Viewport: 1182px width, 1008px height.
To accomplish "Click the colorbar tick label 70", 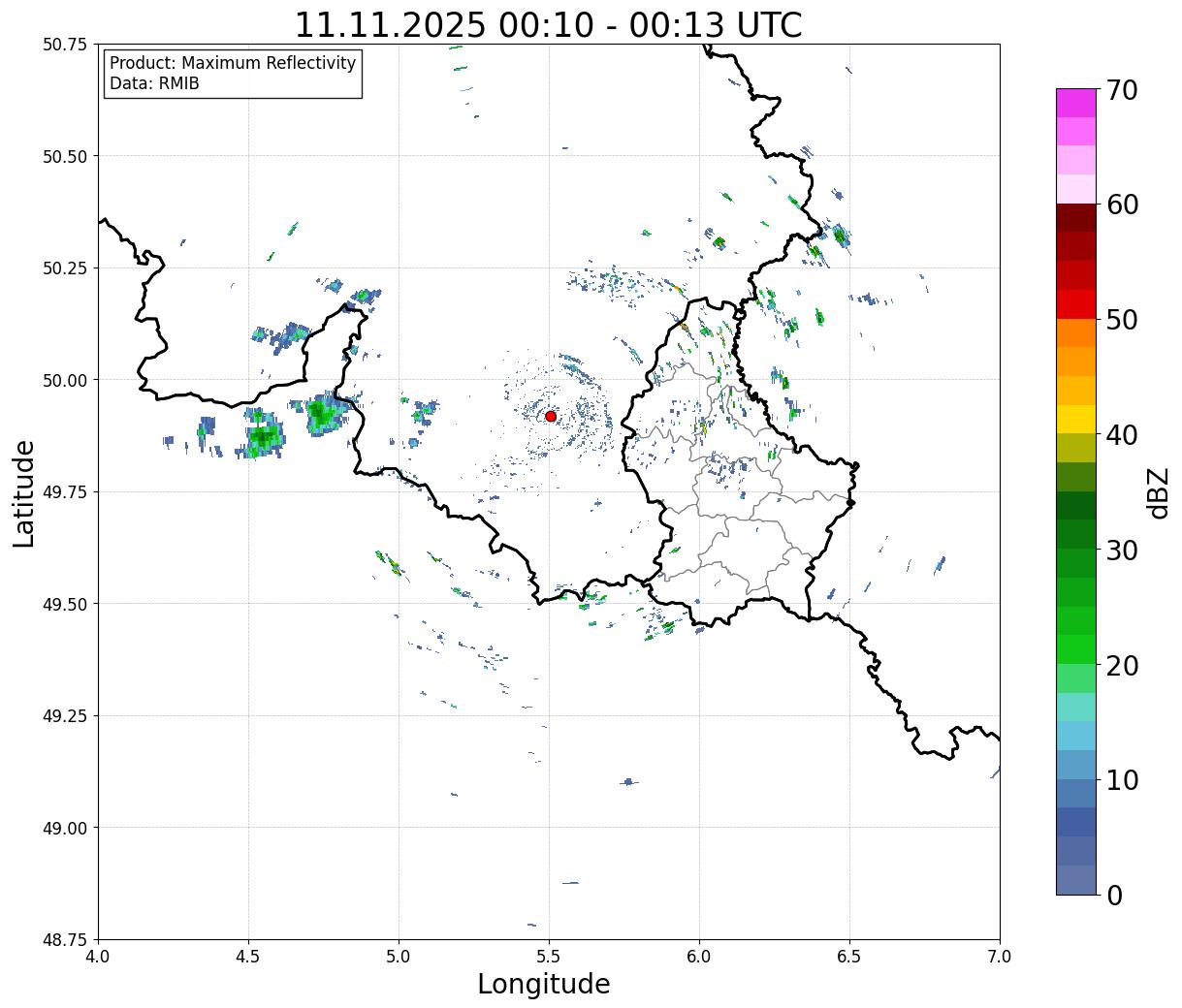I will pyautogui.click(x=1121, y=90).
